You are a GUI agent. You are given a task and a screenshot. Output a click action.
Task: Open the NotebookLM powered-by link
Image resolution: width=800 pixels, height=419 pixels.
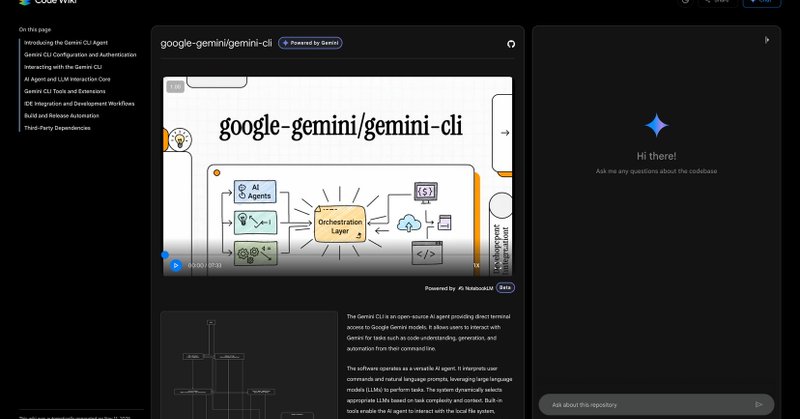click(476, 288)
